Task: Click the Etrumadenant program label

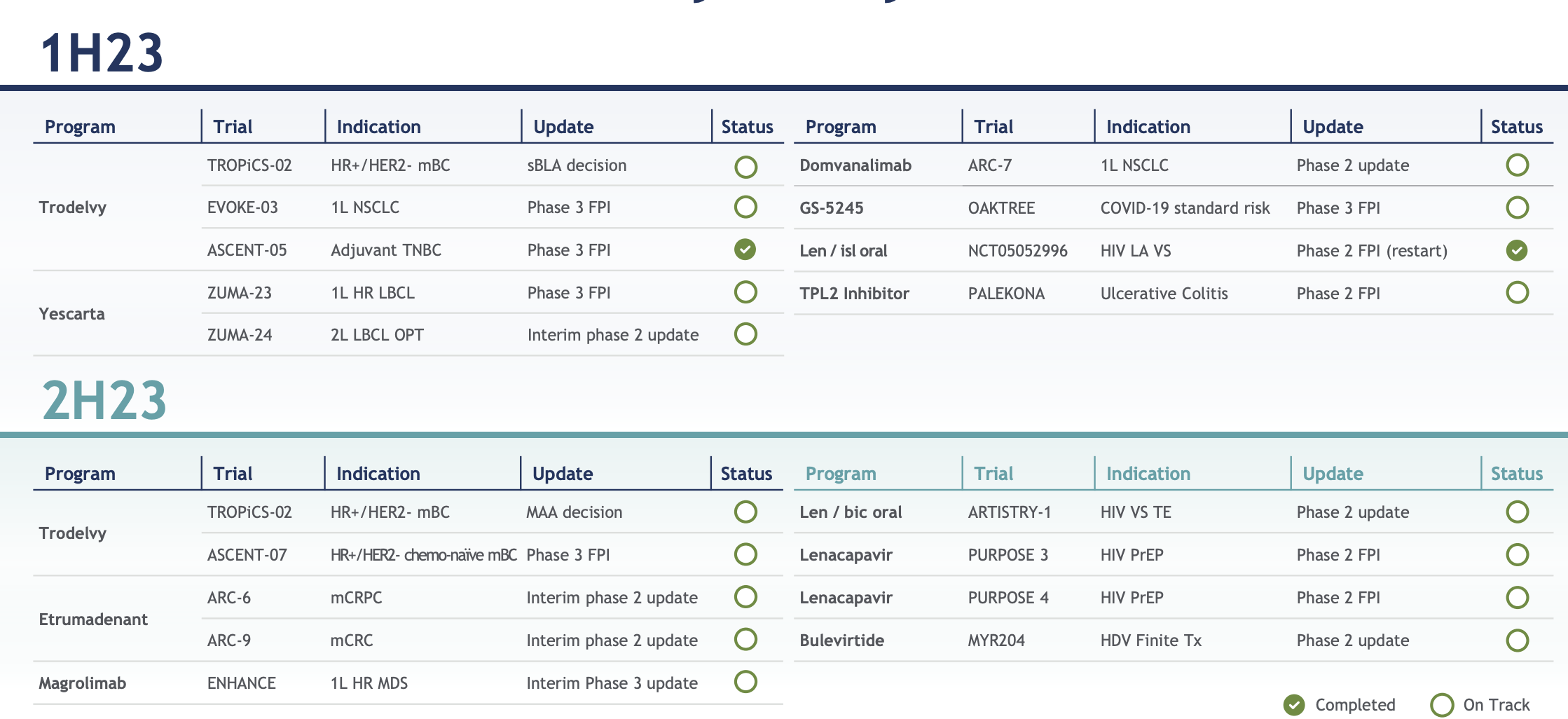Action: [x=93, y=619]
